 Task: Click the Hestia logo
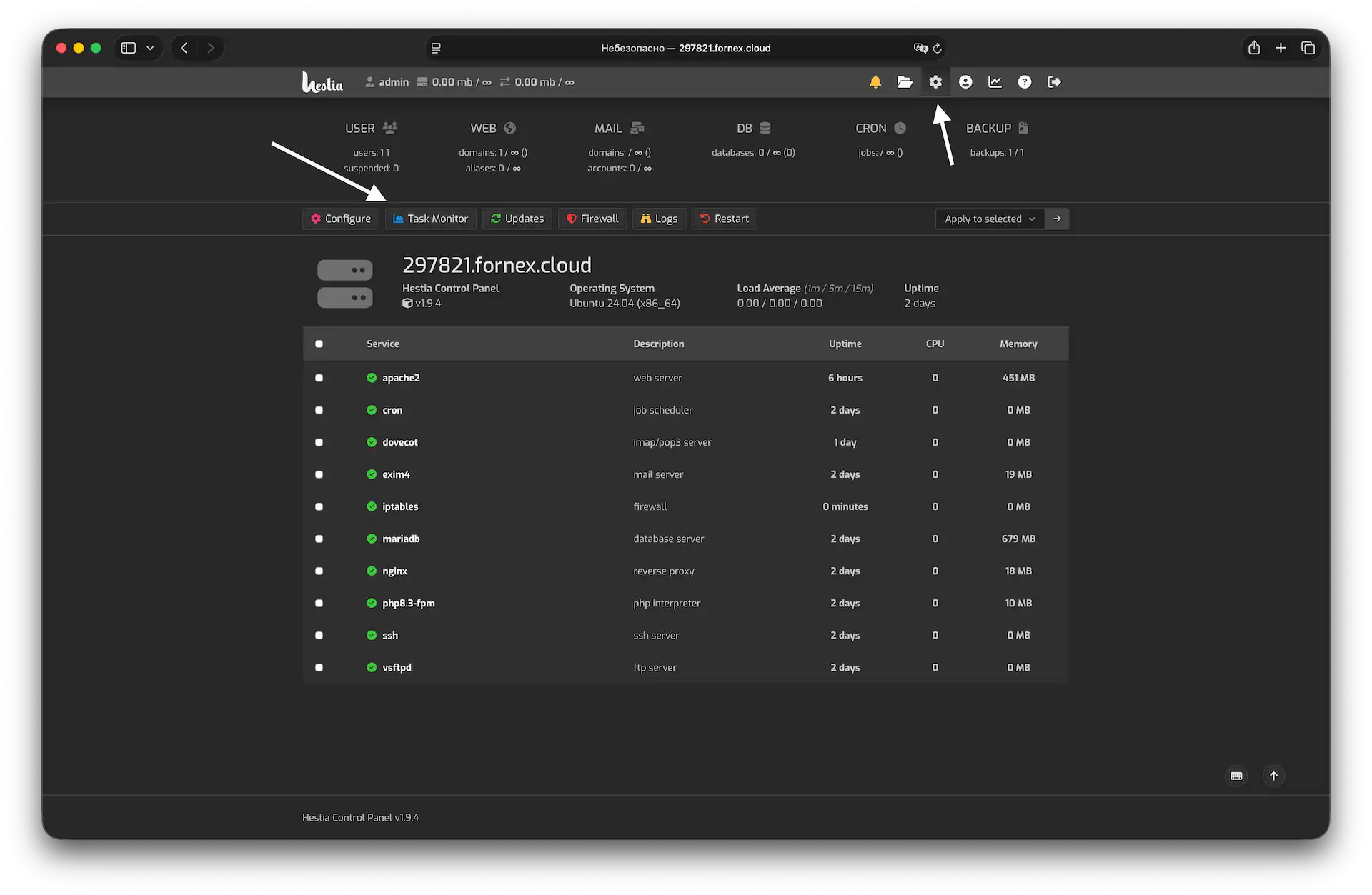322,82
